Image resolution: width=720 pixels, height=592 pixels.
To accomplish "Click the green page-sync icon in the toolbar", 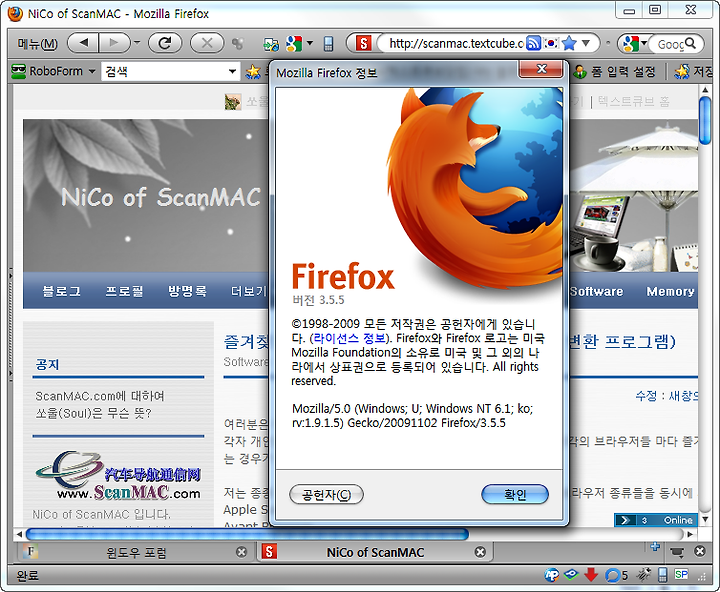I will (271, 44).
